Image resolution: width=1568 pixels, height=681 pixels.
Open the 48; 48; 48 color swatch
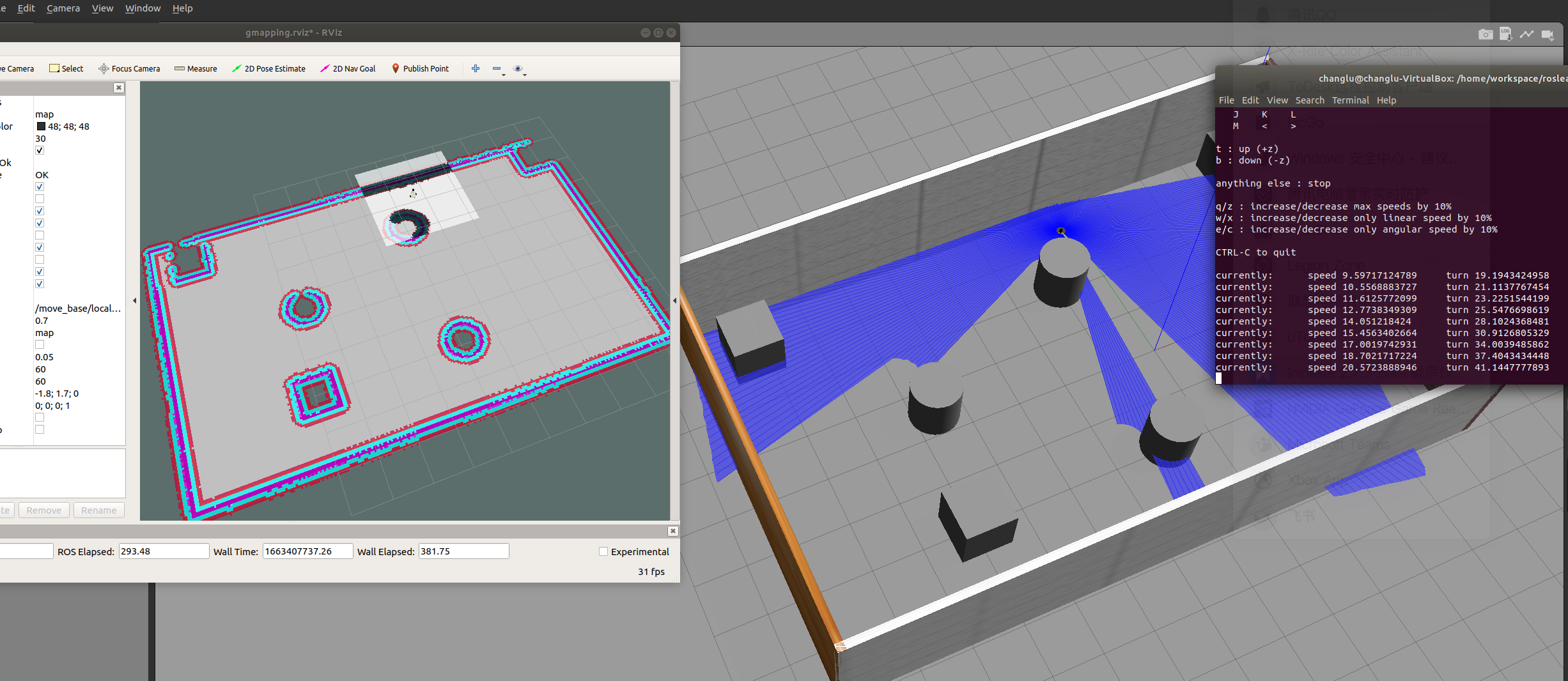[x=41, y=126]
